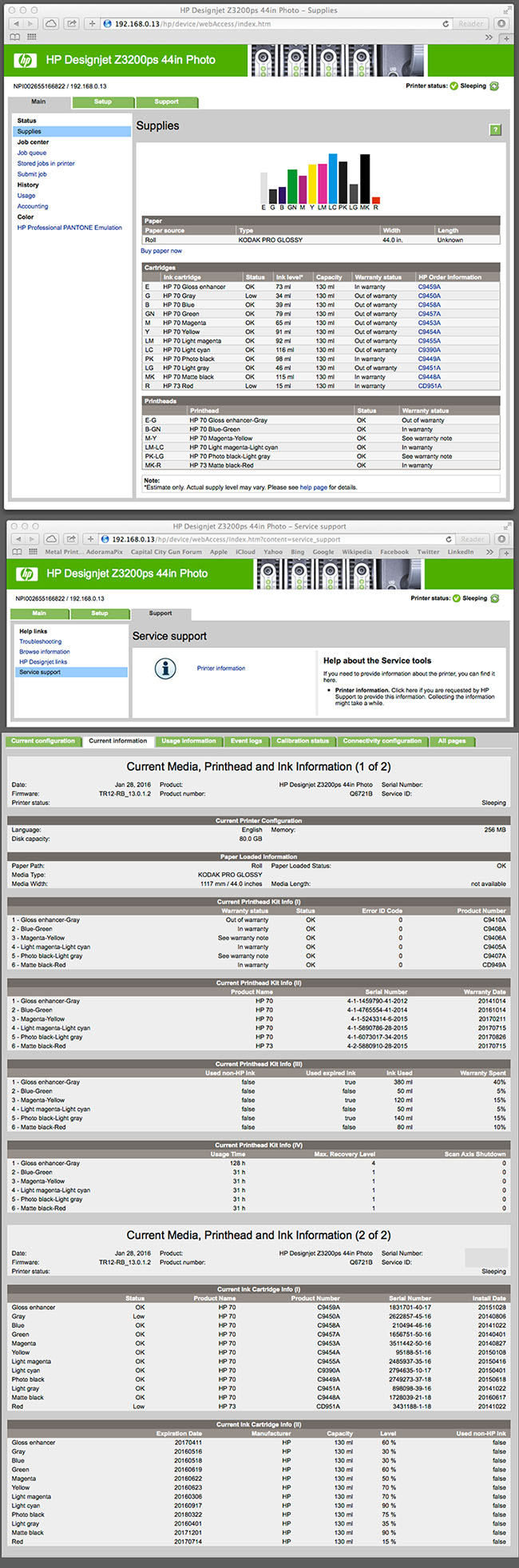Click the green help question mark icon on Supplies page
The width and height of the screenshot is (519, 1568).
click(495, 129)
